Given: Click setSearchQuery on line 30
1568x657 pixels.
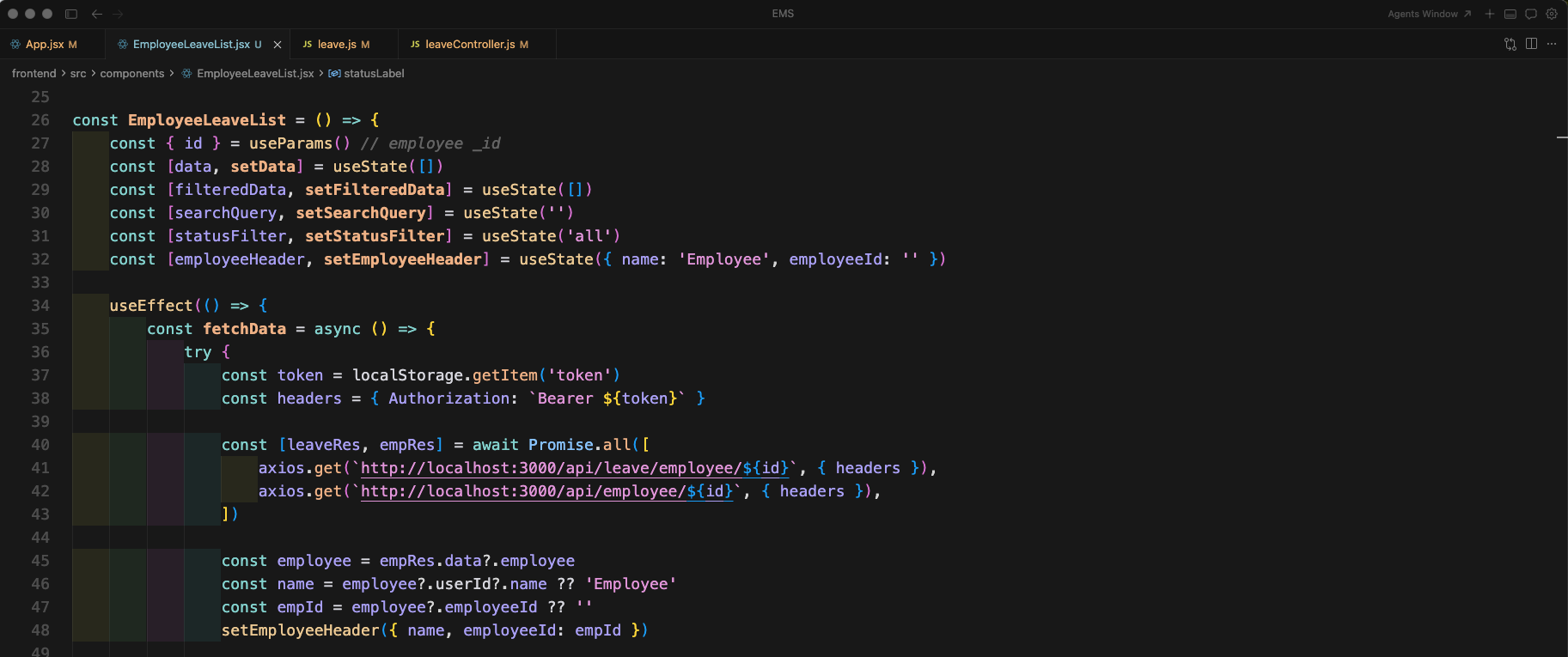Looking at the screenshot, I should click(361, 213).
